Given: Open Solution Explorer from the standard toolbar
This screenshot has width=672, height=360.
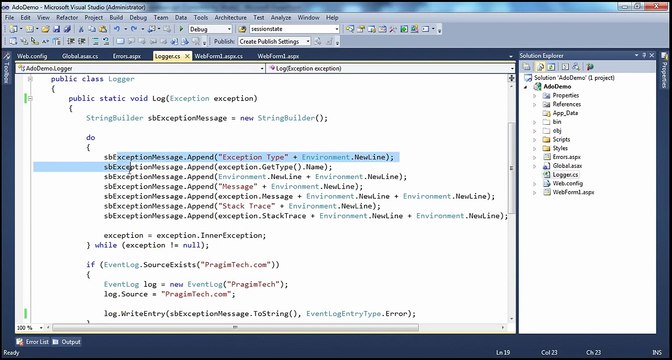Looking at the screenshot, I should tap(350, 29).
